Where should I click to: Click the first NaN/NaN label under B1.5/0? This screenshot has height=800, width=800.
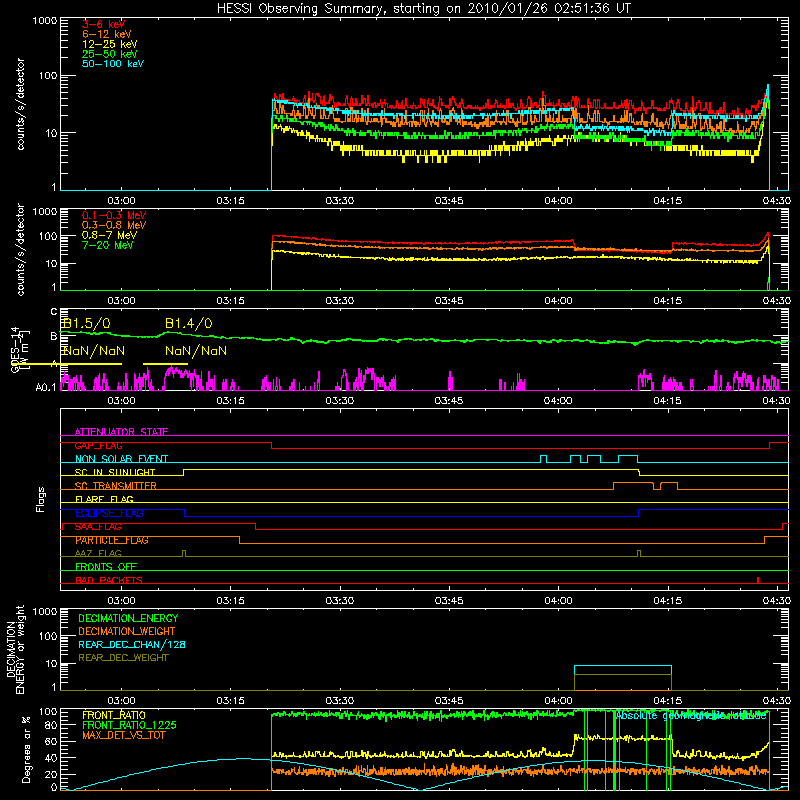[94, 351]
